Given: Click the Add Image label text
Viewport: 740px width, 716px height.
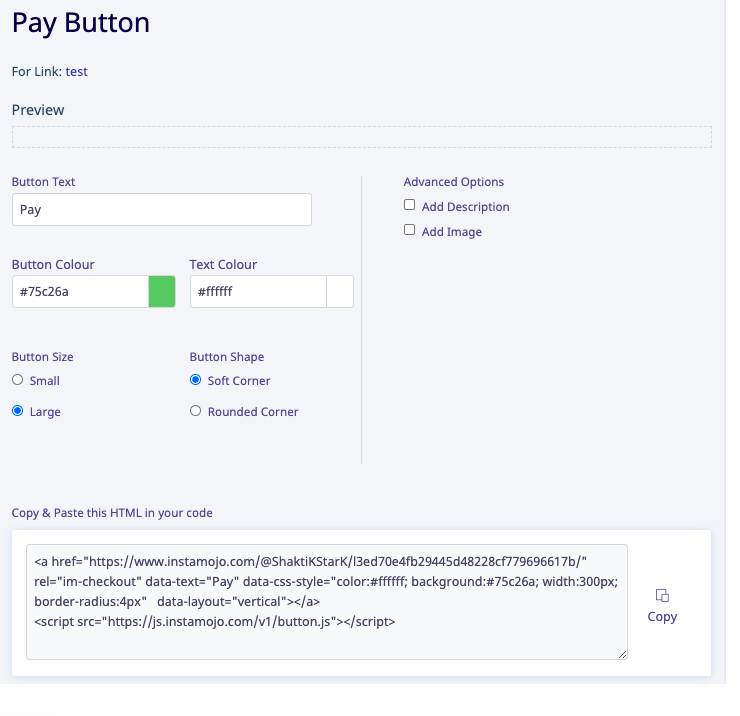Looking at the screenshot, I should (452, 232).
